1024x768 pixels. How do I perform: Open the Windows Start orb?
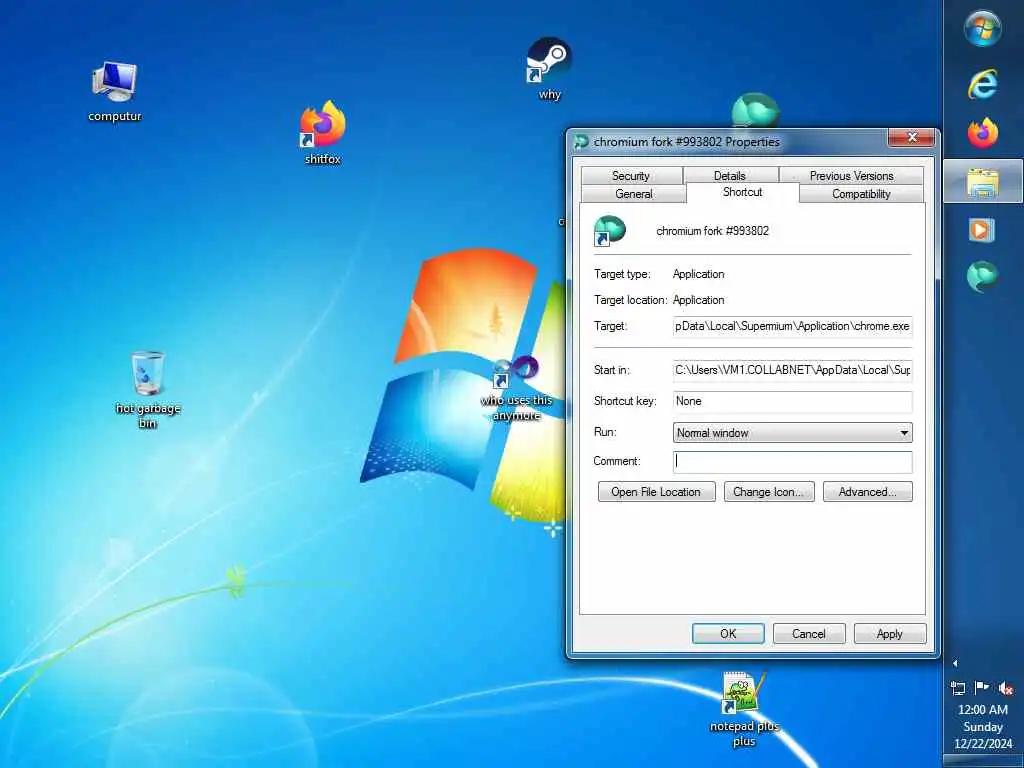coord(982,28)
